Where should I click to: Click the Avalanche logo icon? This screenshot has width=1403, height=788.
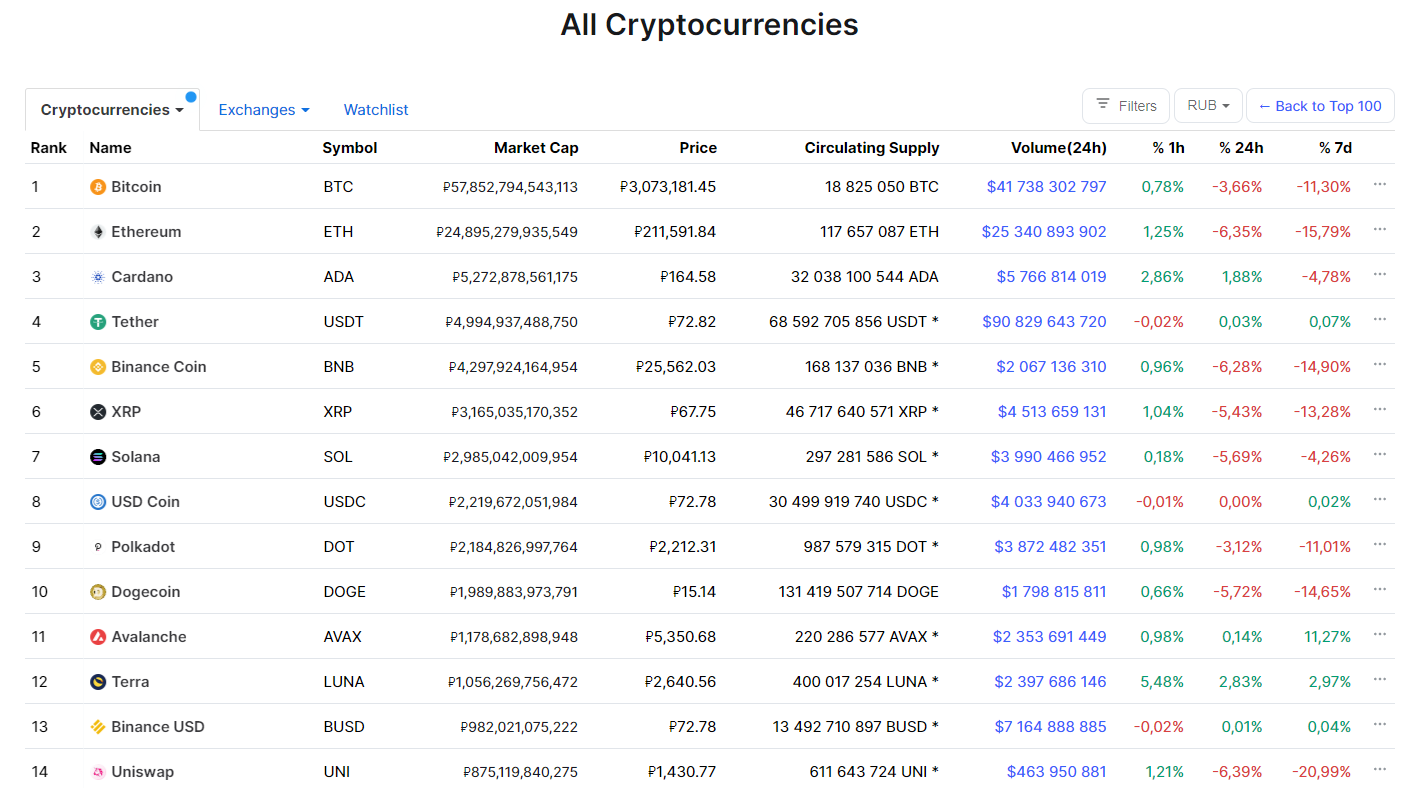pyautogui.click(x=98, y=637)
